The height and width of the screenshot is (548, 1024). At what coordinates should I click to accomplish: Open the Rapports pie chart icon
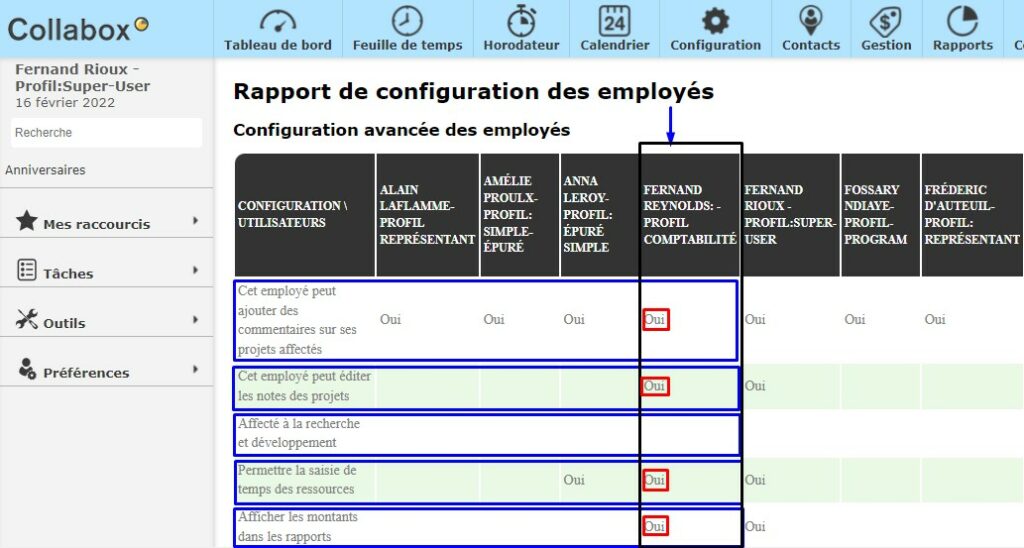[962, 20]
